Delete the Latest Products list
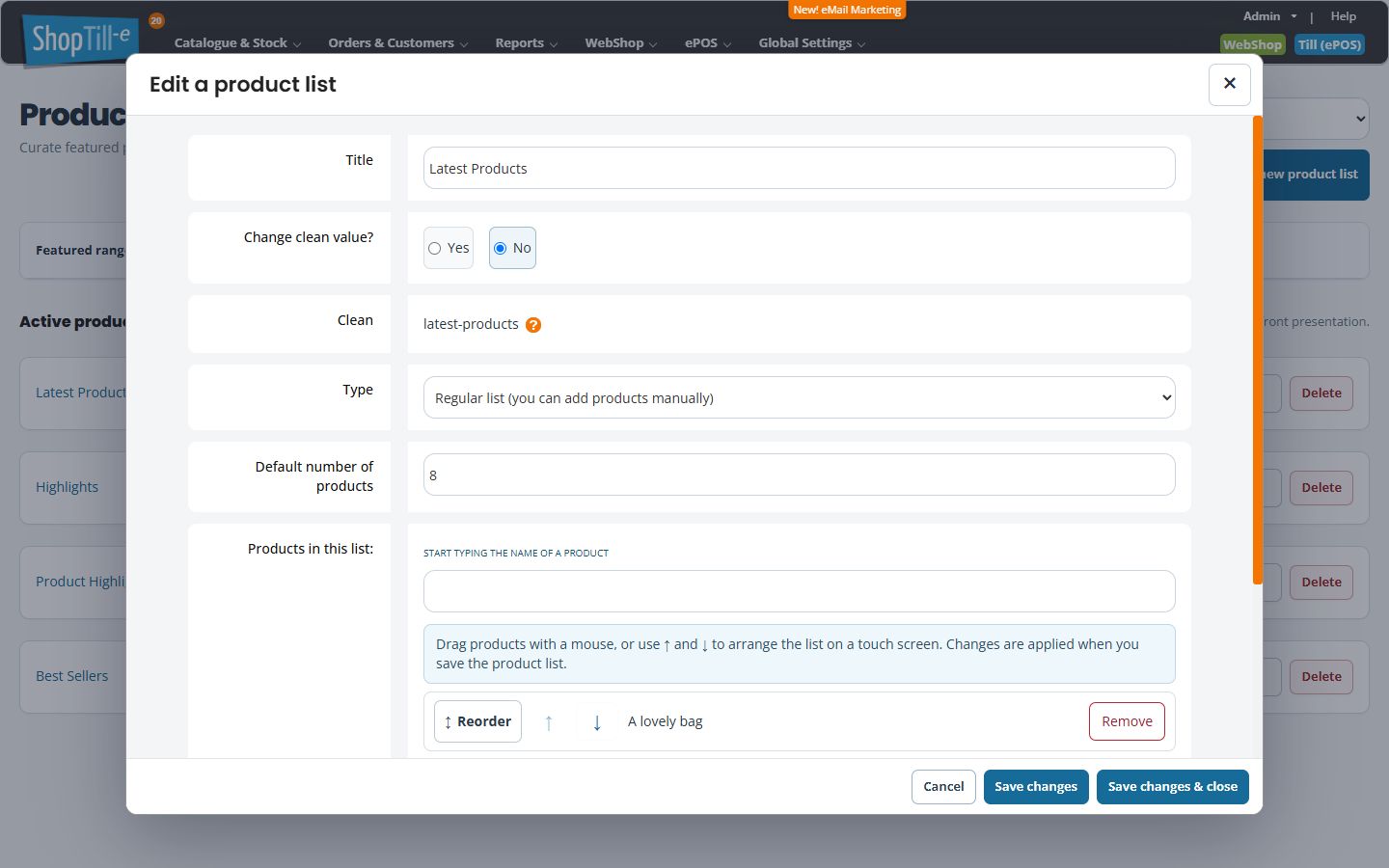The height and width of the screenshot is (868, 1389). [x=1321, y=393]
